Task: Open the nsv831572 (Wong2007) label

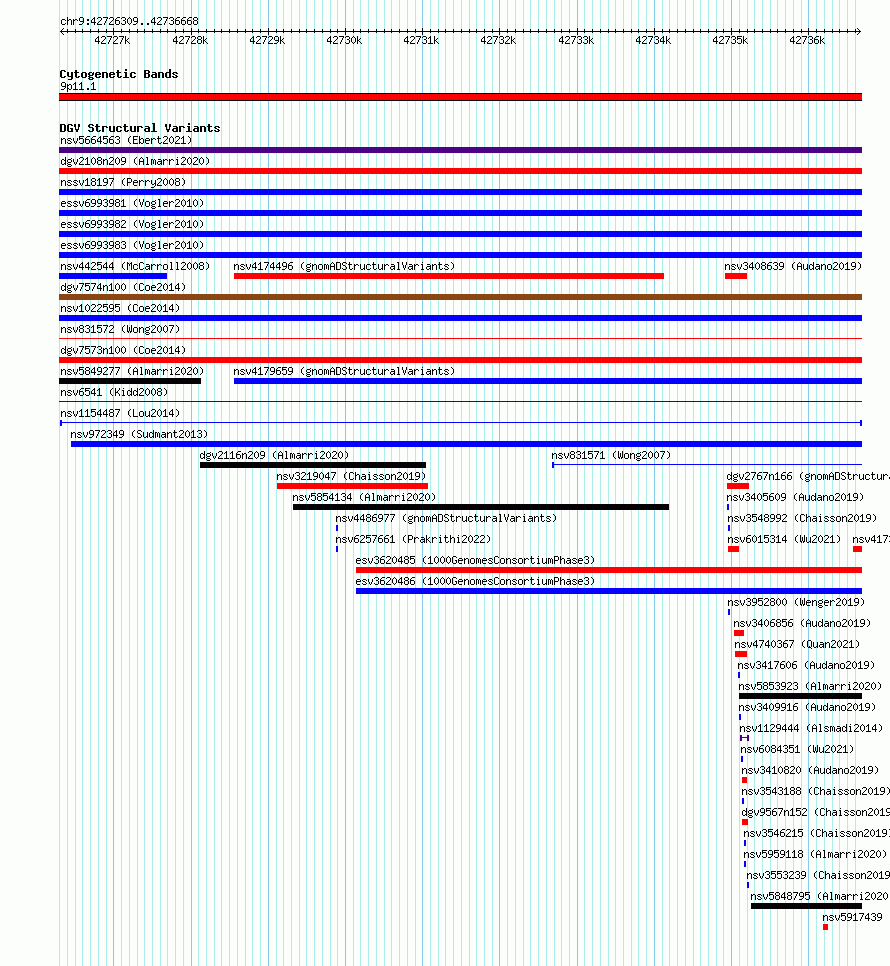Action: 119,329
